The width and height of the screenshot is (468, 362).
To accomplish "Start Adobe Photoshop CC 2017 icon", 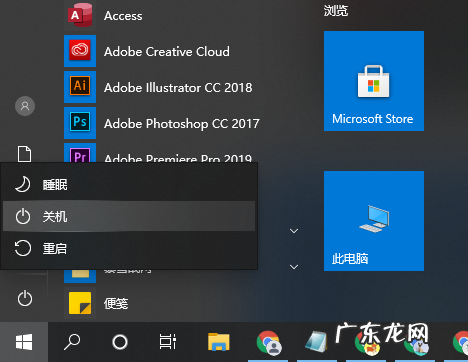I will tap(80, 123).
